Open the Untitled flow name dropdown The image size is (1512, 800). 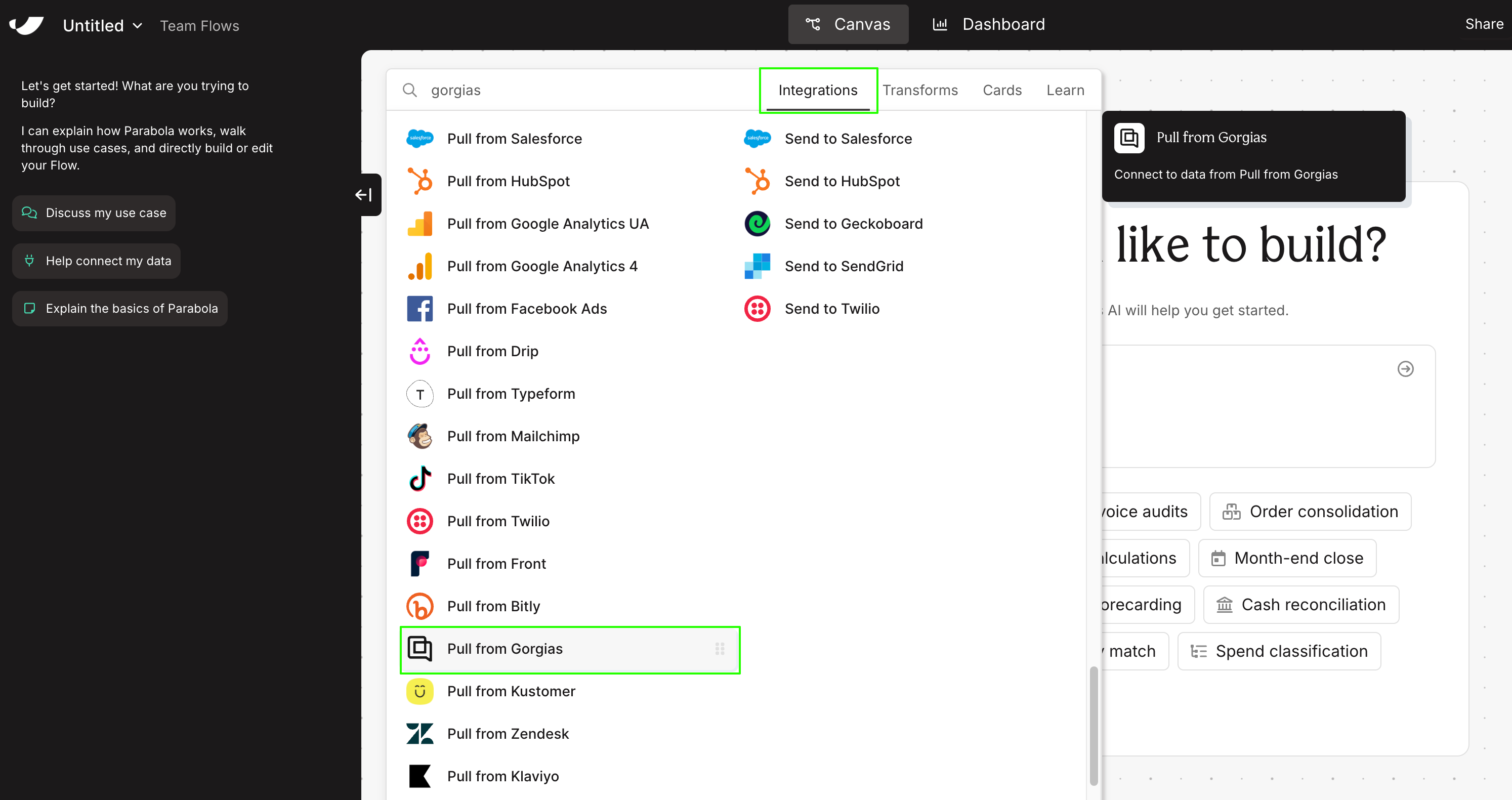[103, 26]
